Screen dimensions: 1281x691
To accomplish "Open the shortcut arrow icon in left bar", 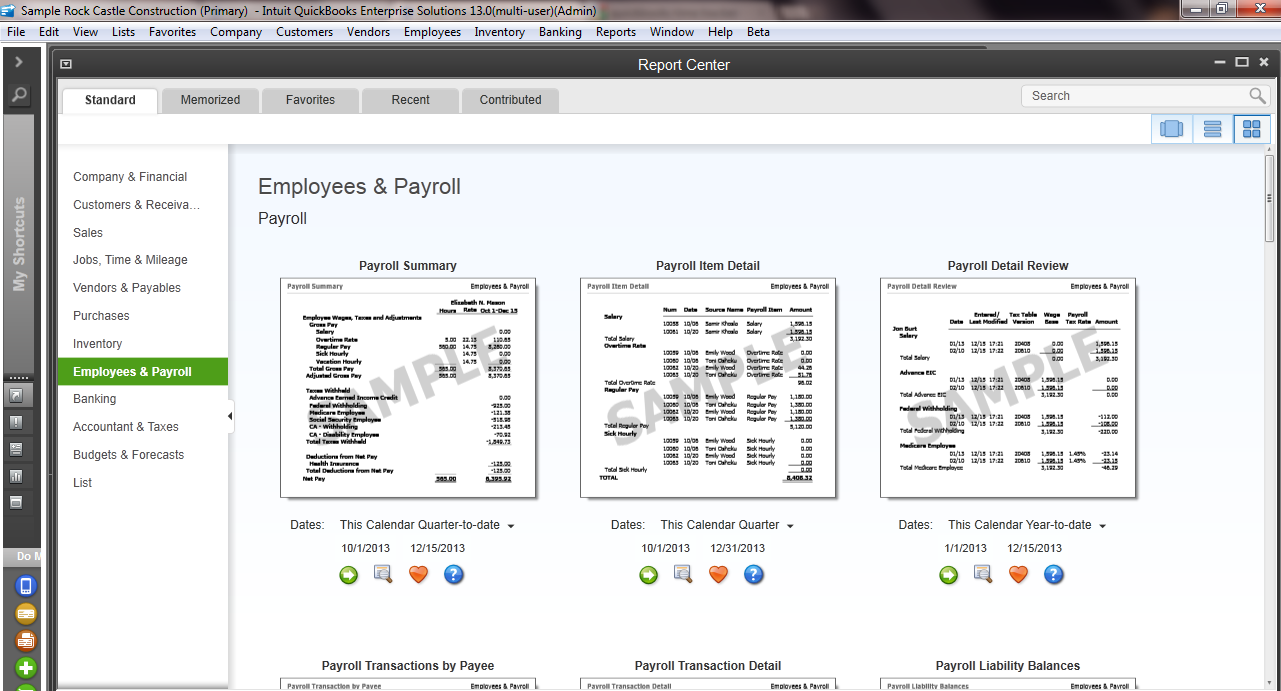I will 16,395.
